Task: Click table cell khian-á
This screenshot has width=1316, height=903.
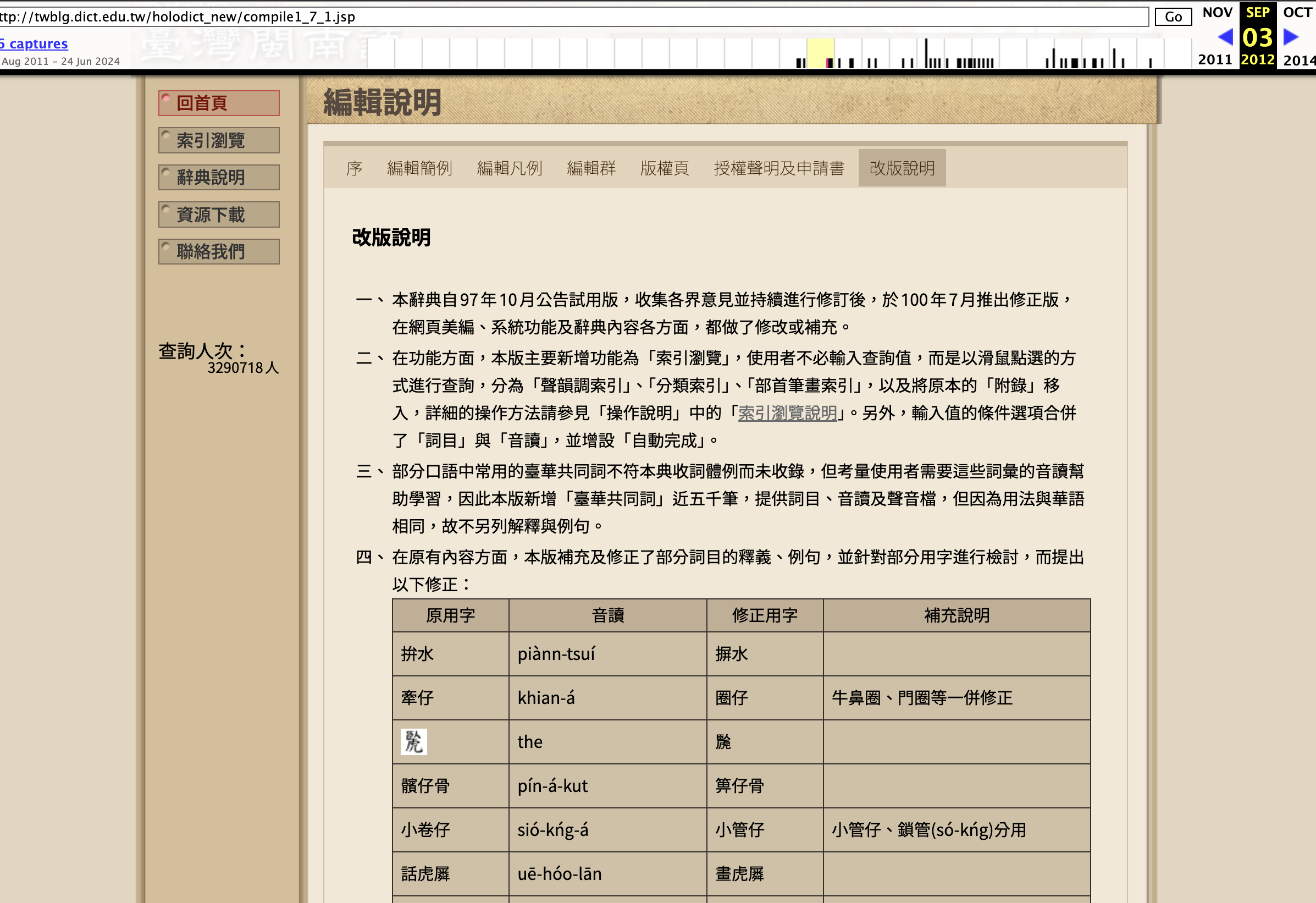Action: tap(608, 698)
